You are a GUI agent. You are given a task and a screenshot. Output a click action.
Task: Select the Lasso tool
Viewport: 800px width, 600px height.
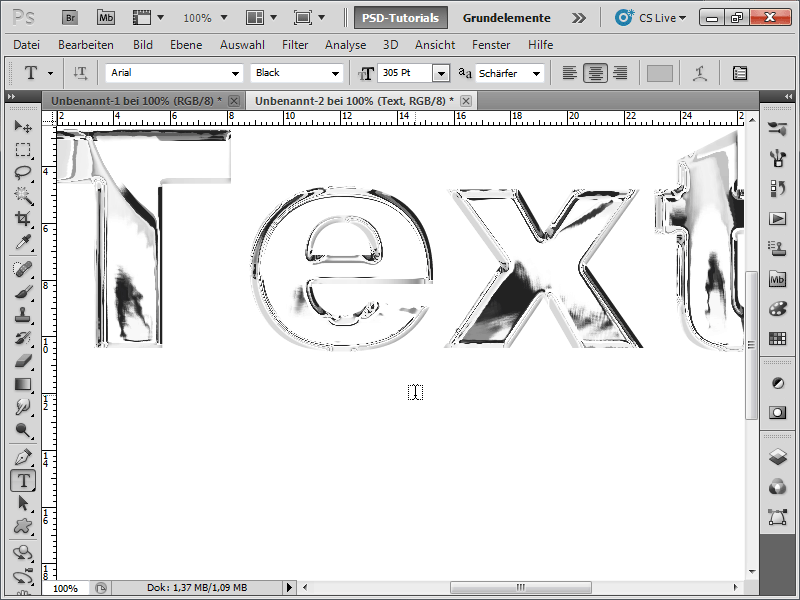click(23, 172)
